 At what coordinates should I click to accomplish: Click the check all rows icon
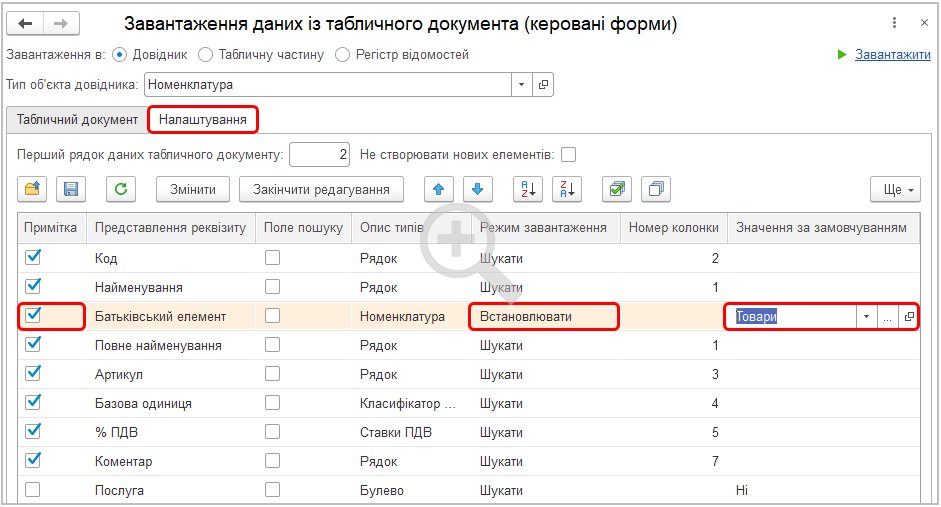coord(617,190)
